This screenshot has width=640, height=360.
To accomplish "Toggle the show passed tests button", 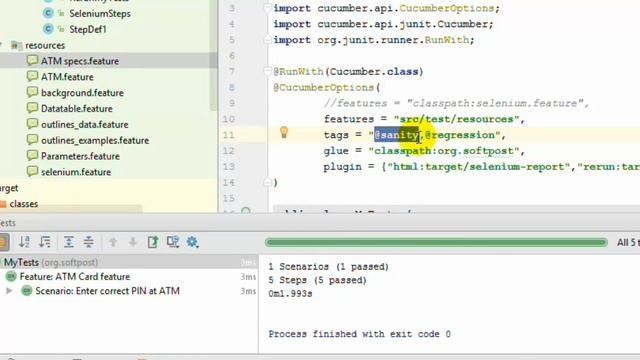I will coord(4,242).
